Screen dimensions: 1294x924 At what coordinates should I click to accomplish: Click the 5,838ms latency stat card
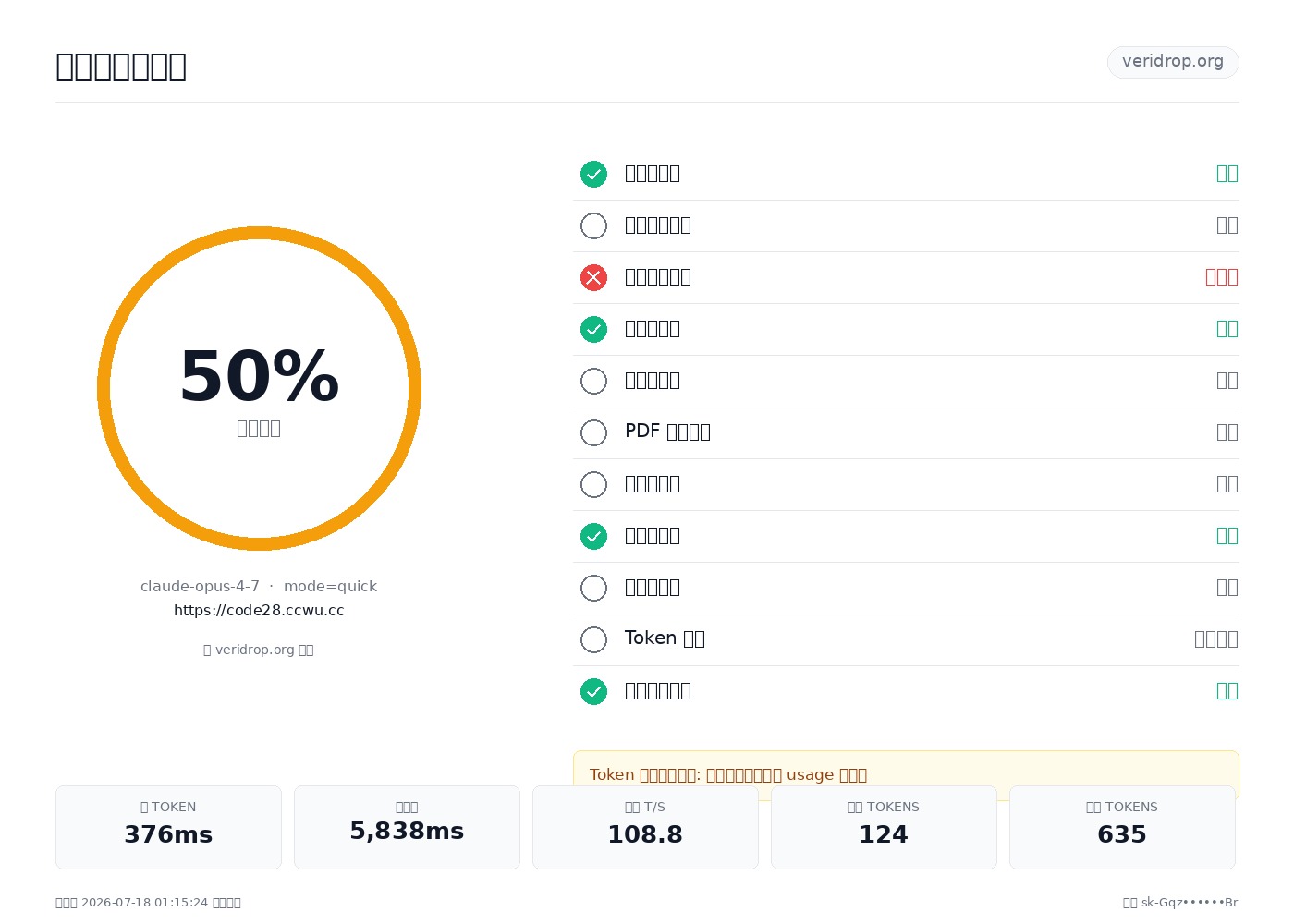tap(407, 827)
